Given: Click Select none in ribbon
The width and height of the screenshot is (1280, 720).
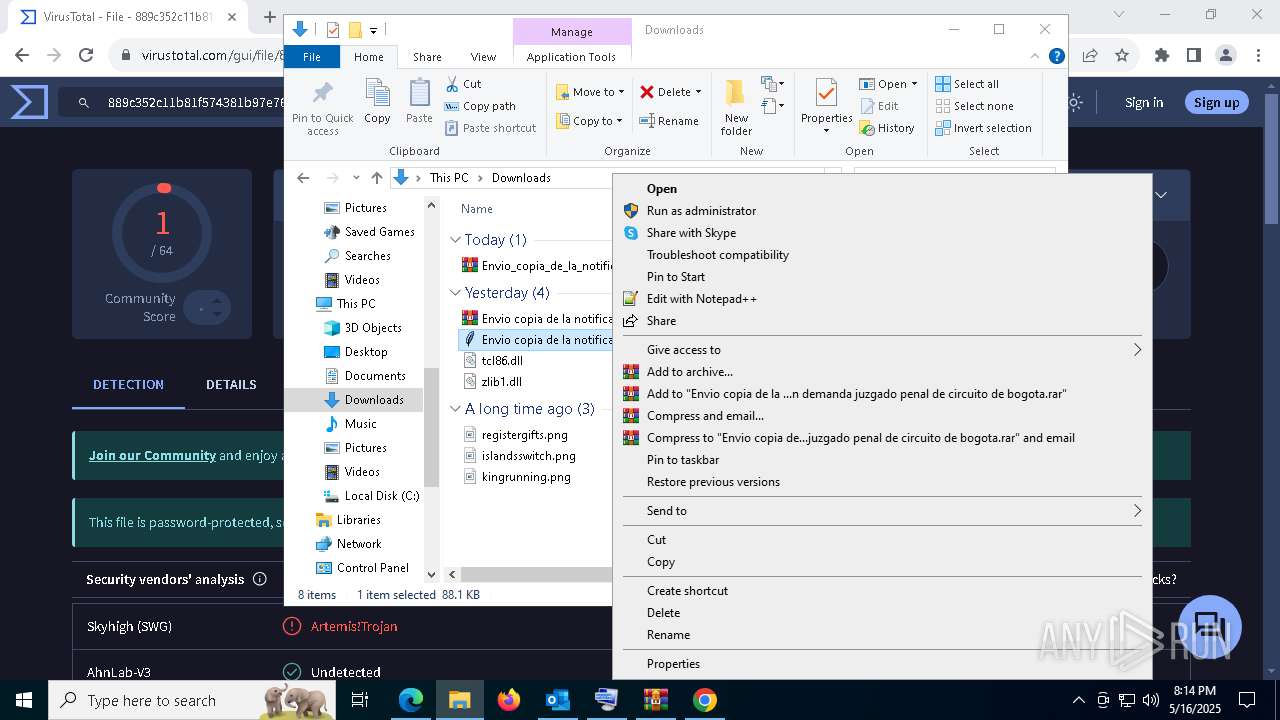Looking at the screenshot, I should tap(974, 106).
